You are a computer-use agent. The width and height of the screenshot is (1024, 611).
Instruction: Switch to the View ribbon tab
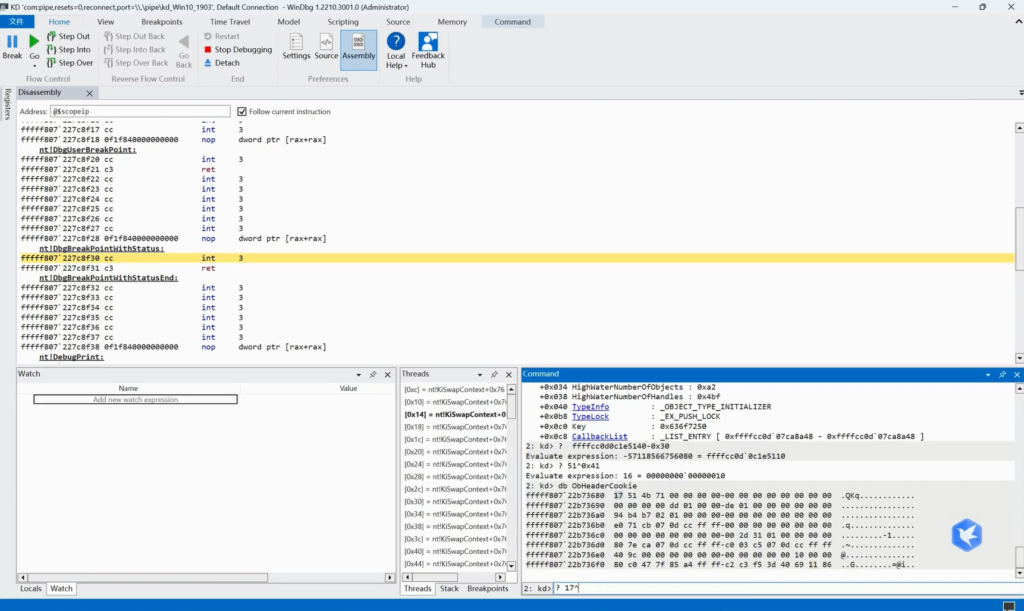(x=105, y=22)
